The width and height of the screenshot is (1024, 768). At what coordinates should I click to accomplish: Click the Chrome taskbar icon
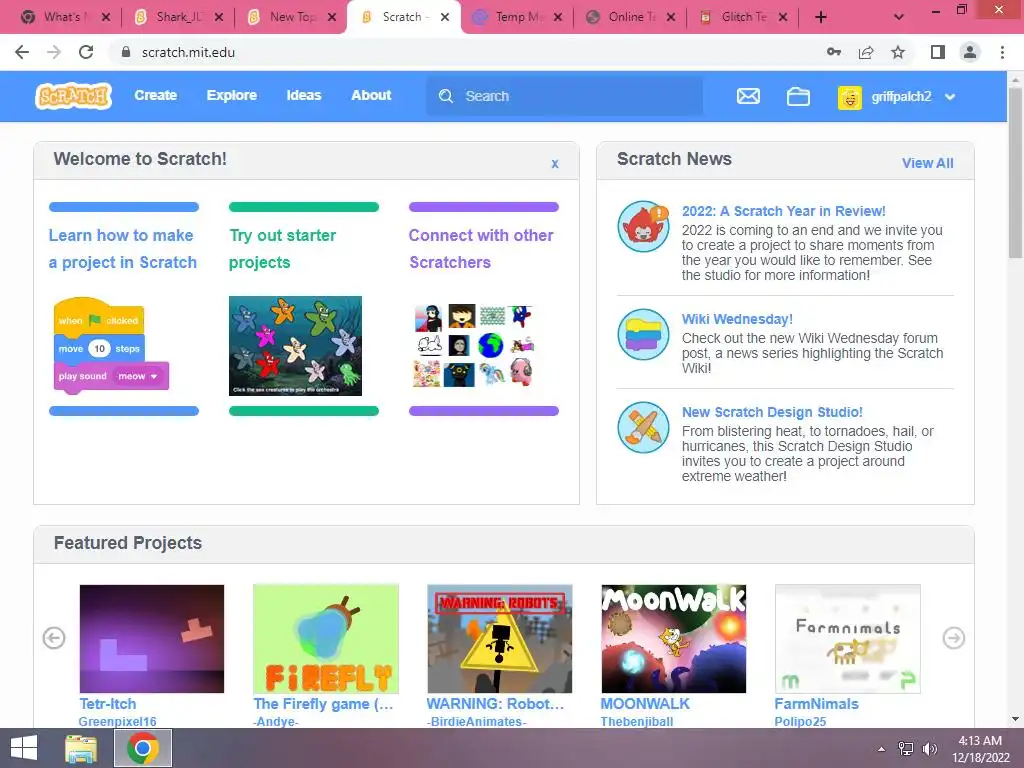pos(143,748)
